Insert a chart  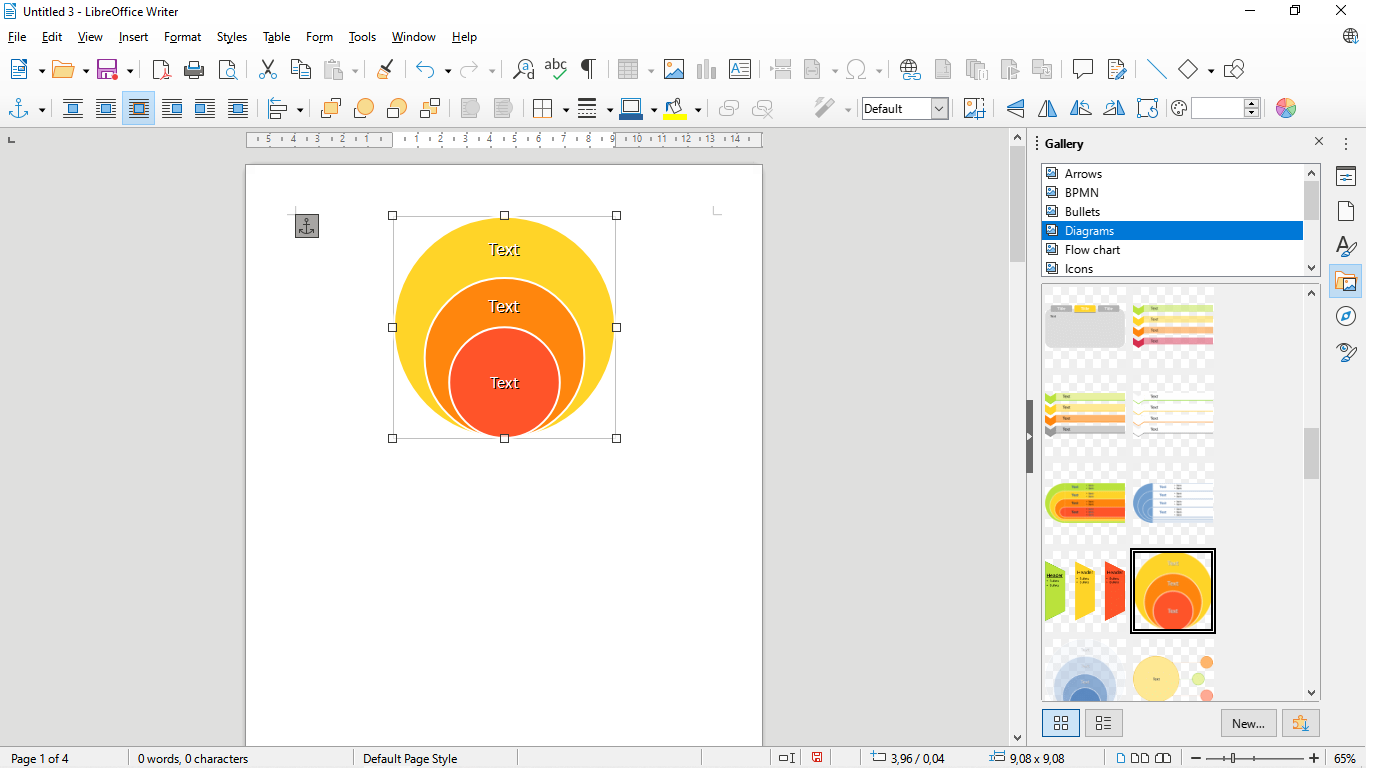[707, 69]
